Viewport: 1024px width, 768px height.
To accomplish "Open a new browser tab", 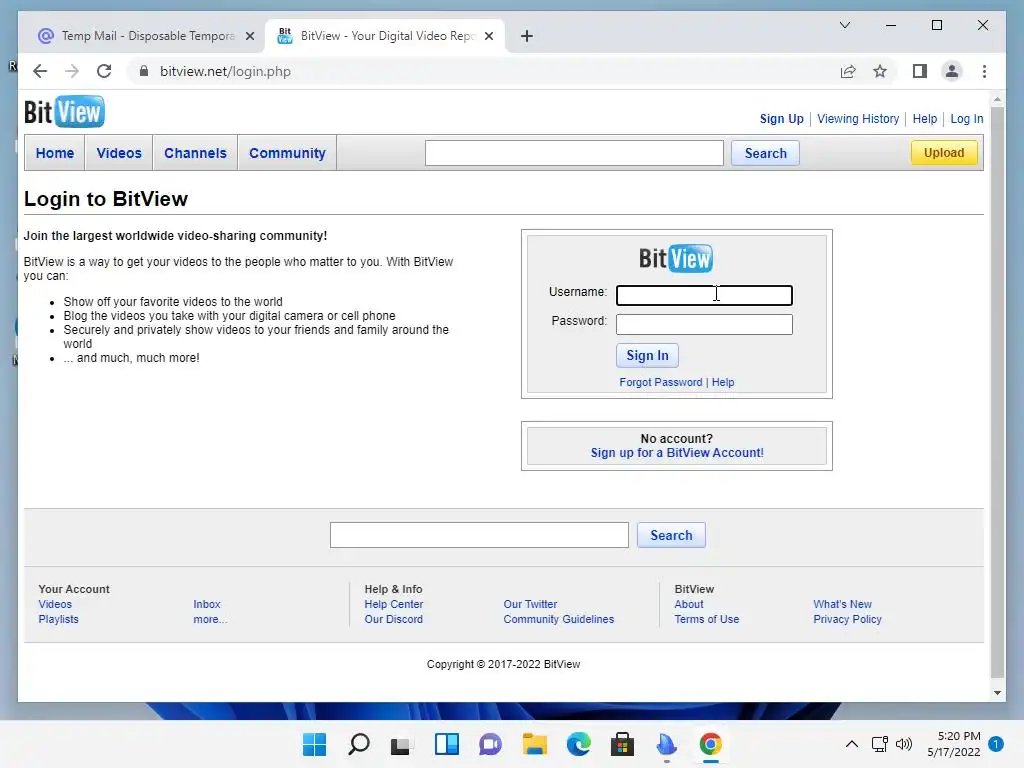I will (527, 36).
